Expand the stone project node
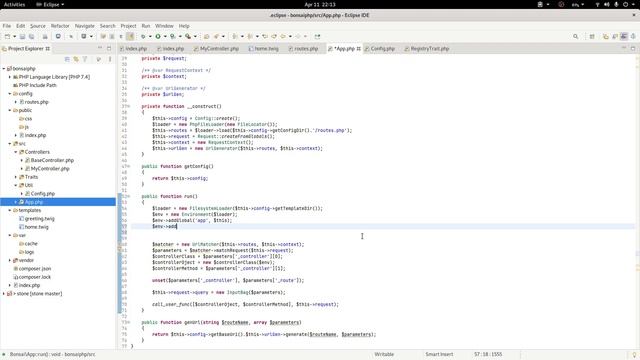The image size is (640, 360). [x=4, y=293]
